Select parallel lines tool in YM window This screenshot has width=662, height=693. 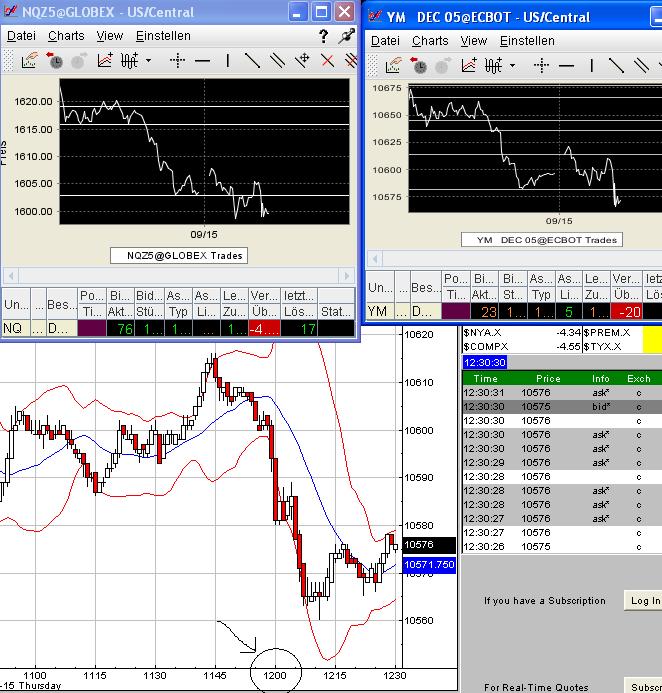tap(641, 65)
